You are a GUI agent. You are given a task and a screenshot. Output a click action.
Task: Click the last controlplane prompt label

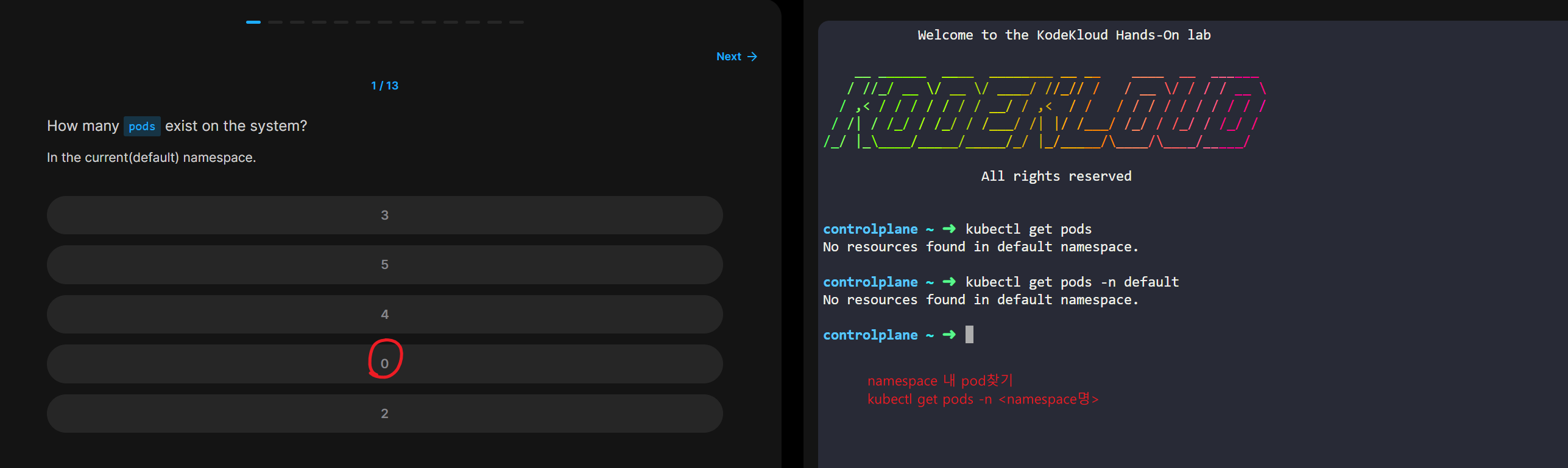[870, 335]
